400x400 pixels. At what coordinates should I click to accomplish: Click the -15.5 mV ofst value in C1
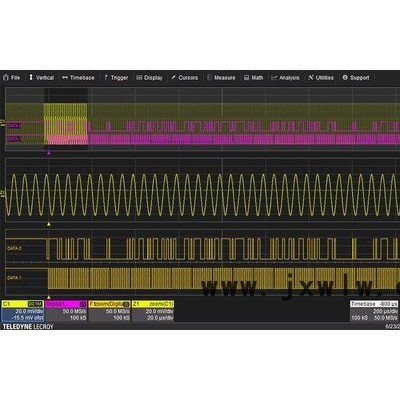27,318
